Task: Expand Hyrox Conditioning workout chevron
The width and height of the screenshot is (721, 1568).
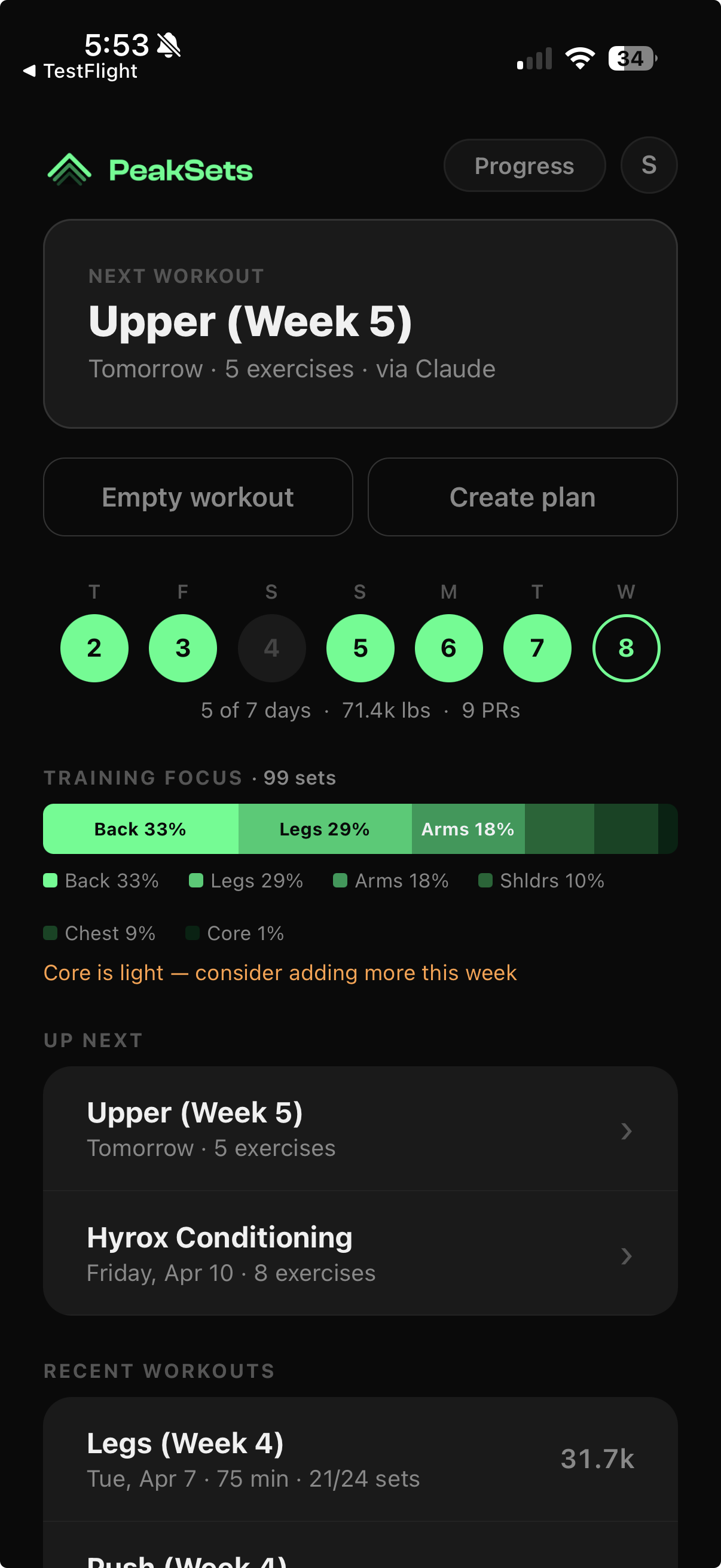Action: [x=626, y=1256]
